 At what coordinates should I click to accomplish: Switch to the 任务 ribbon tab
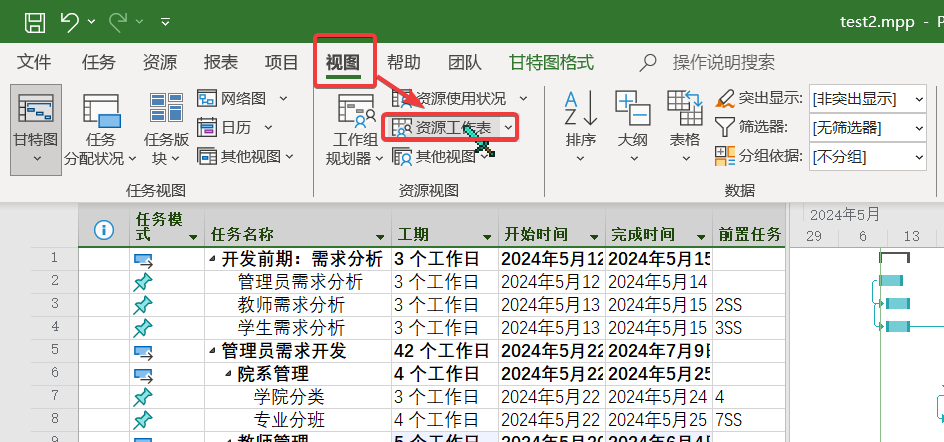[x=99, y=62]
